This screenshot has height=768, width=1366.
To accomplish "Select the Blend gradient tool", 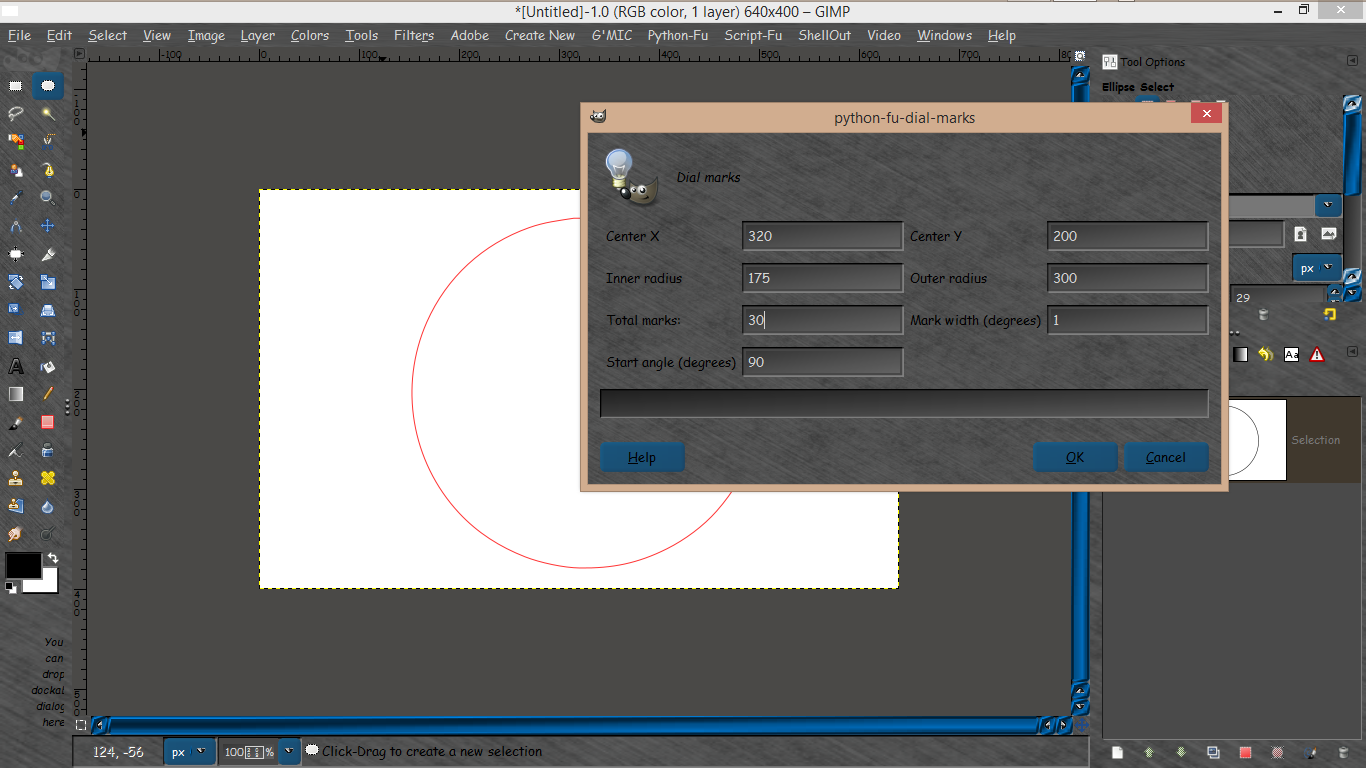I will pyautogui.click(x=16, y=394).
